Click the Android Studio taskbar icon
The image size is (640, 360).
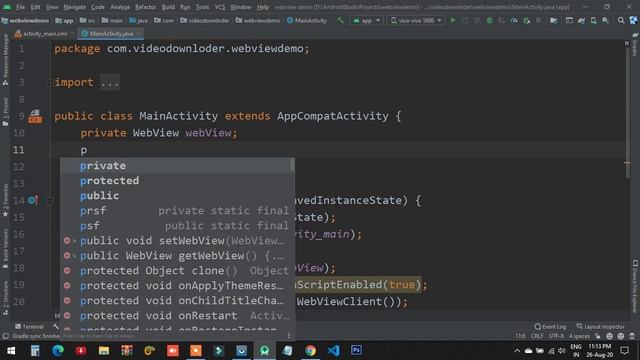point(264,351)
